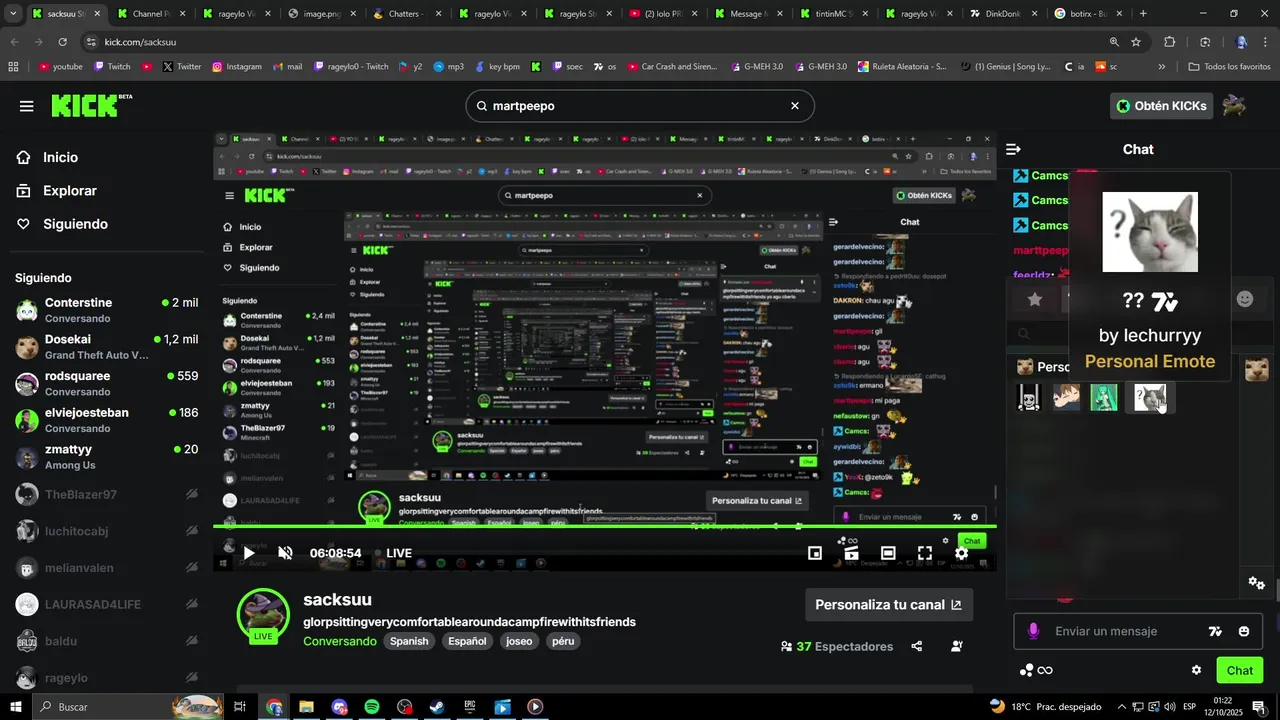Click the Conversando category link

pyautogui.click(x=340, y=641)
